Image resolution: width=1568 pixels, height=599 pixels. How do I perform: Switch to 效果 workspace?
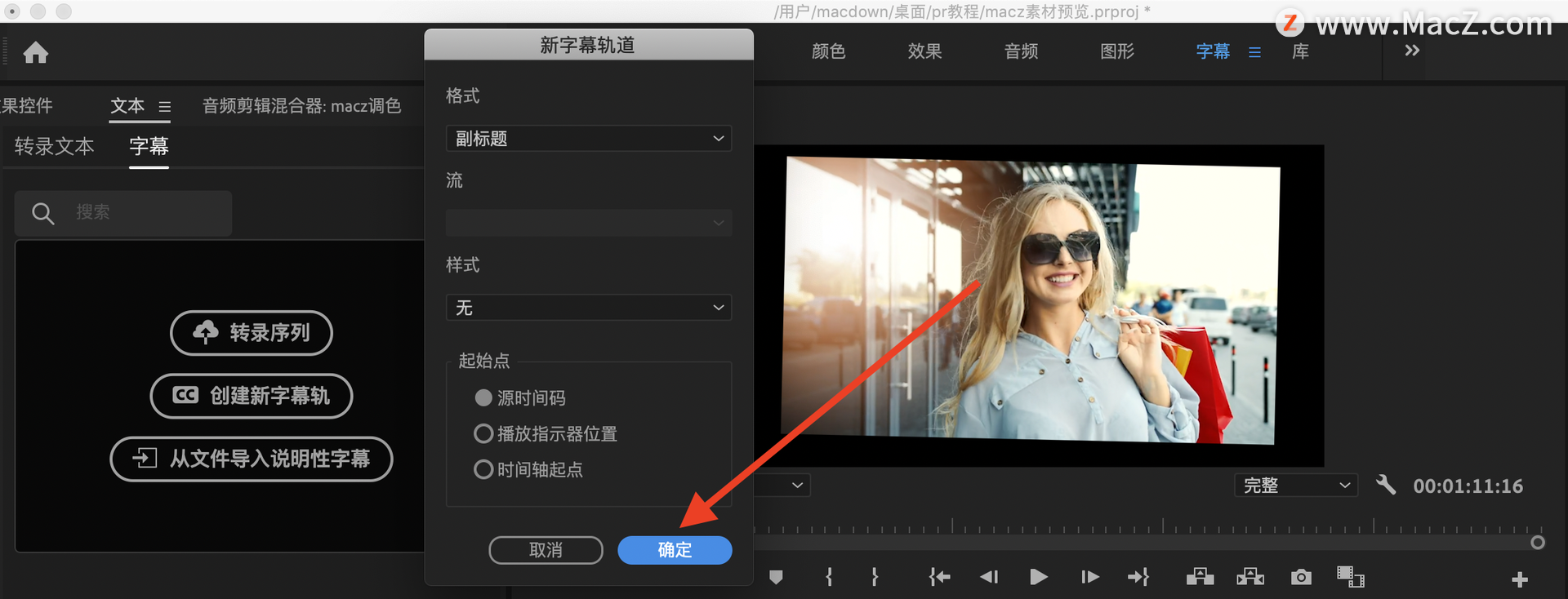(x=924, y=51)
